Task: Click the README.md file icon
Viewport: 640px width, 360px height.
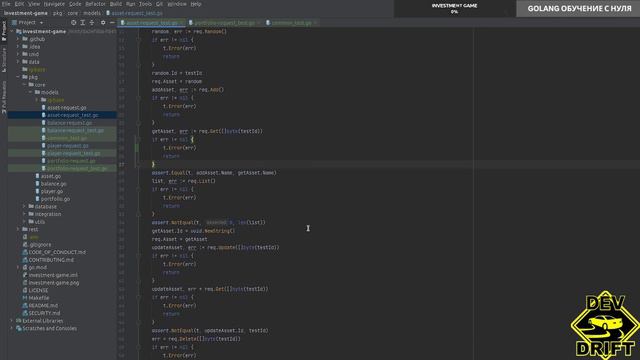Action: click(x=25, y=305)
